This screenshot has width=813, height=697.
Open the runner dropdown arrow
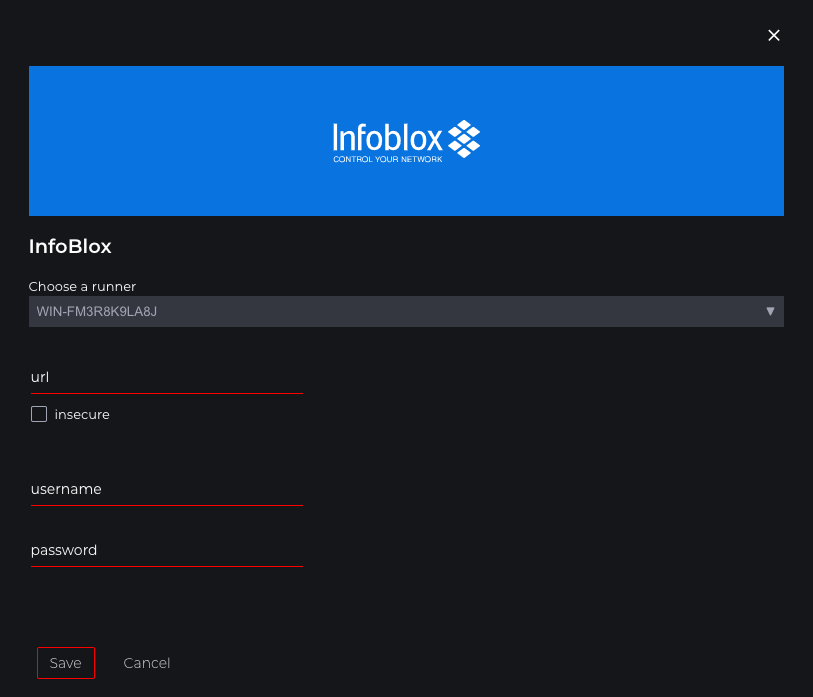click(770, 311)
